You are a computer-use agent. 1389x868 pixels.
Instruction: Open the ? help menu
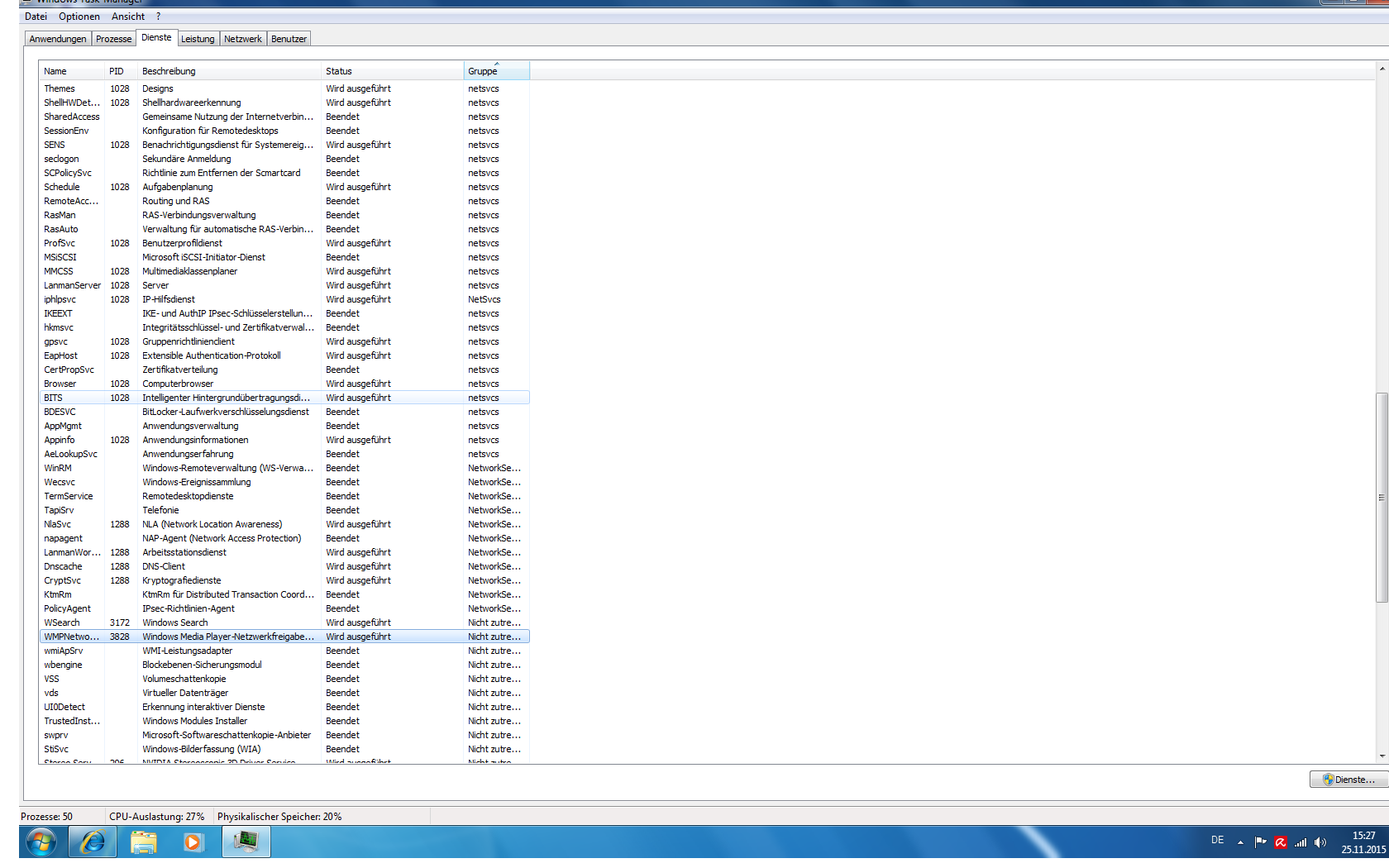(158, 17)
